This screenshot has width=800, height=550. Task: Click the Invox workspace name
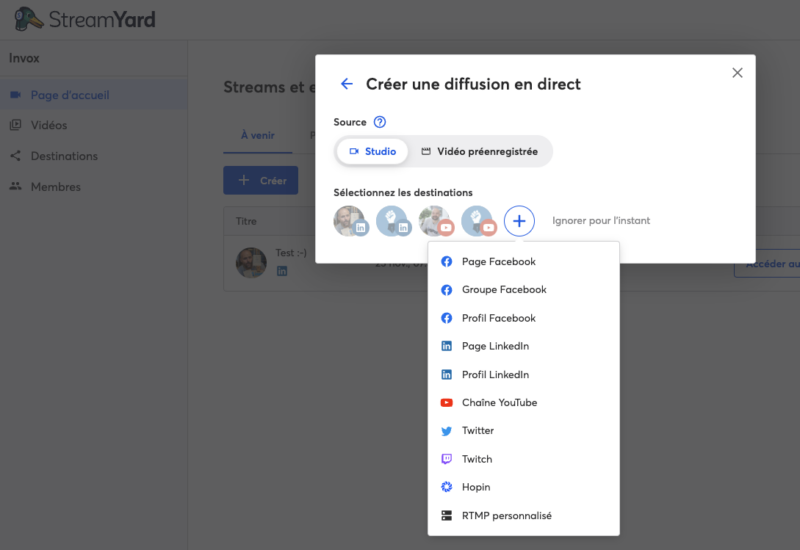(x=24, y=58)
